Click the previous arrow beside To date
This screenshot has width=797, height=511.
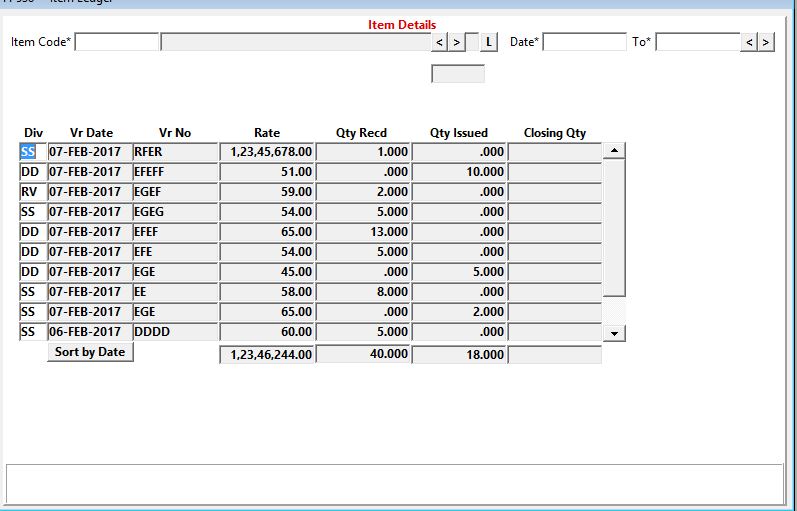[x=749, y=42]
